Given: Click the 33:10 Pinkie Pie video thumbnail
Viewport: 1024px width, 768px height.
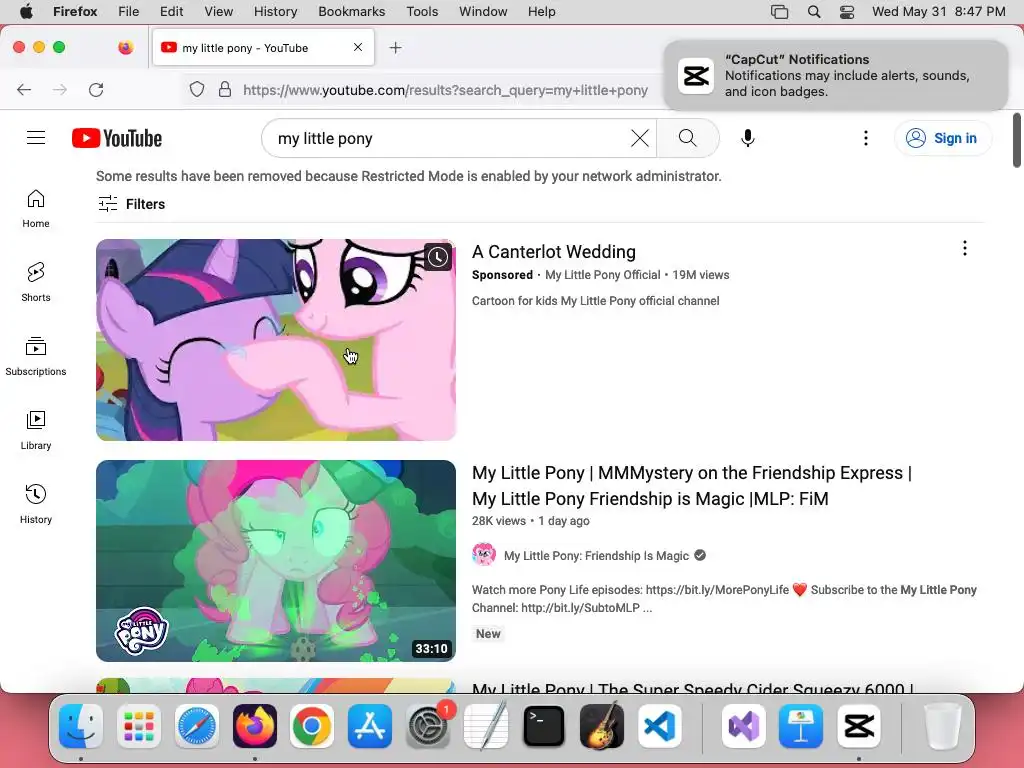Looking at the screenshot, I should 276,561.
